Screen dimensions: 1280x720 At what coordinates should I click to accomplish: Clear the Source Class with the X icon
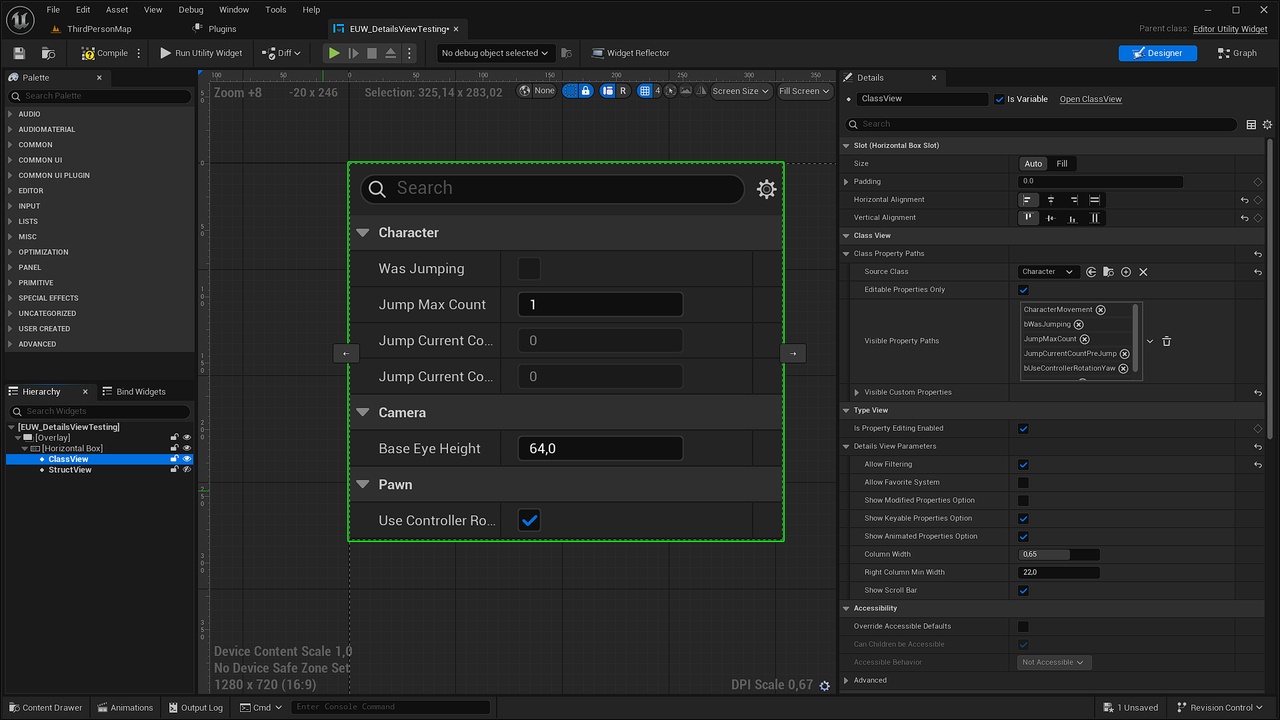coord(1143,272)
